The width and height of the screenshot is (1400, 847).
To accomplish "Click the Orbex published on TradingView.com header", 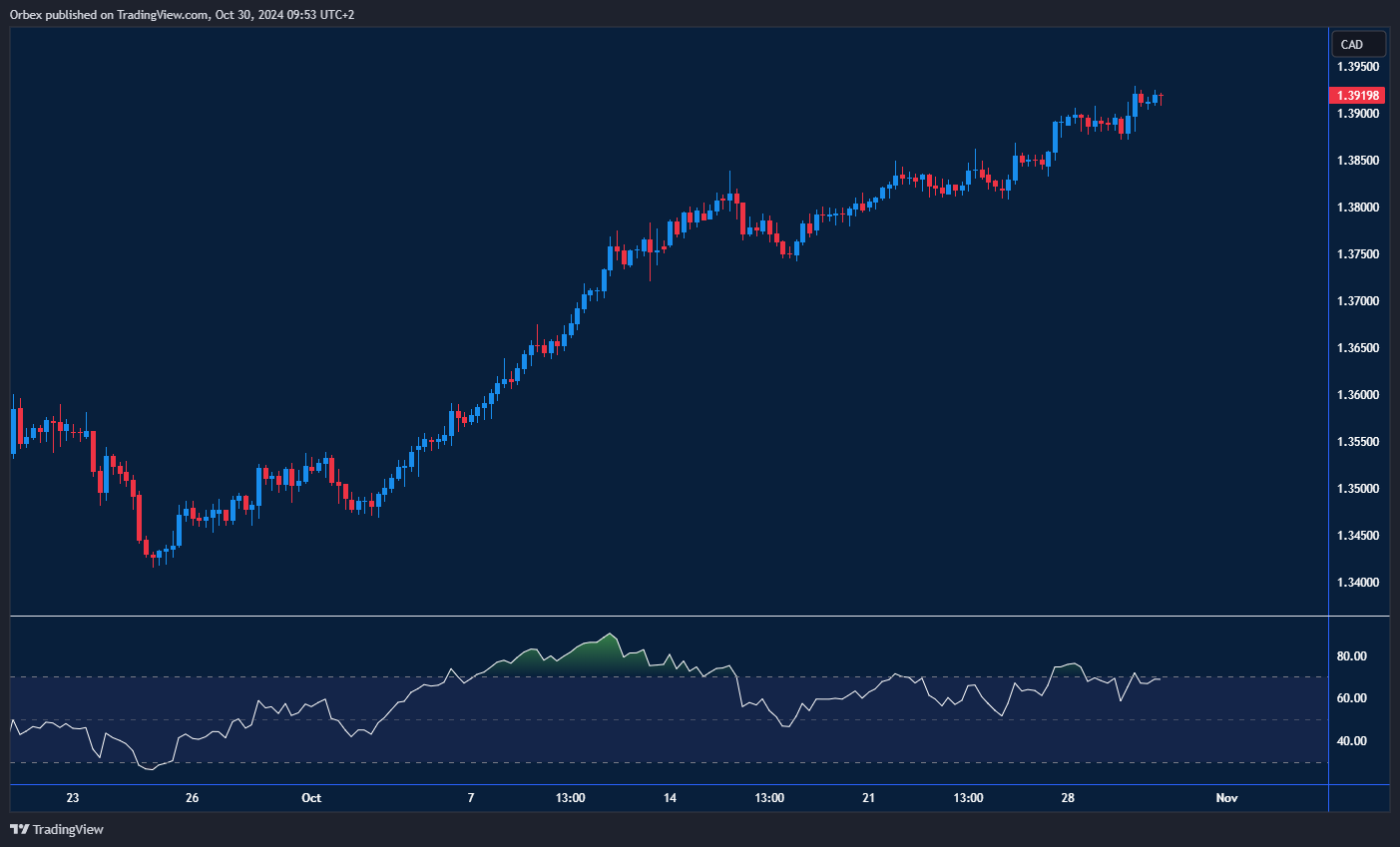I will point(182,14).
